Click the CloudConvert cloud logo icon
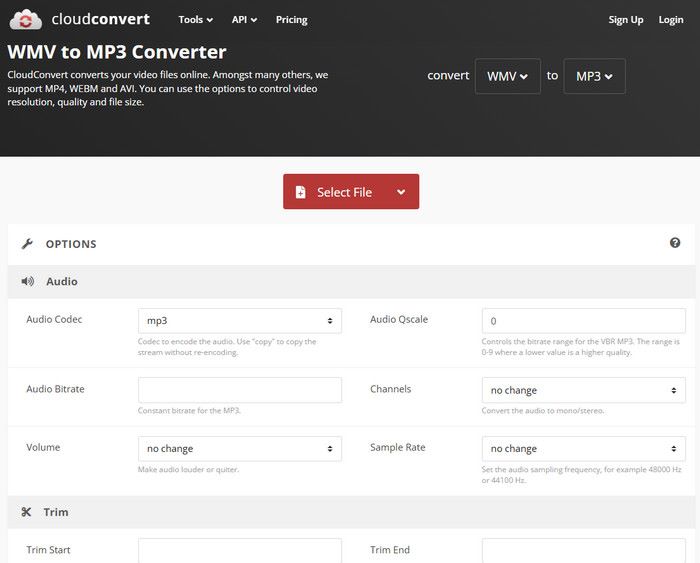This screenshot has width=700, height=563. (x=26, y=20)
